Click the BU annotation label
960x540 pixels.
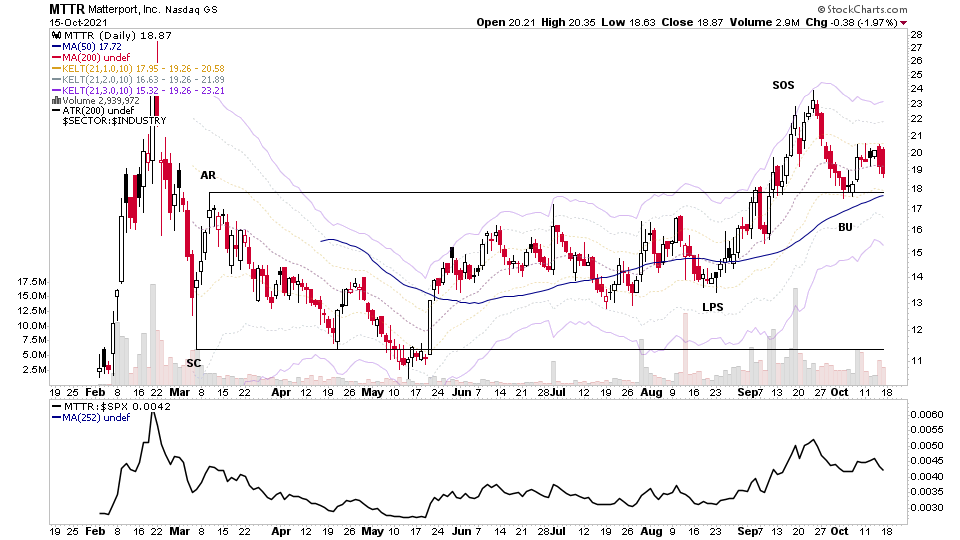tap(845, 227)
